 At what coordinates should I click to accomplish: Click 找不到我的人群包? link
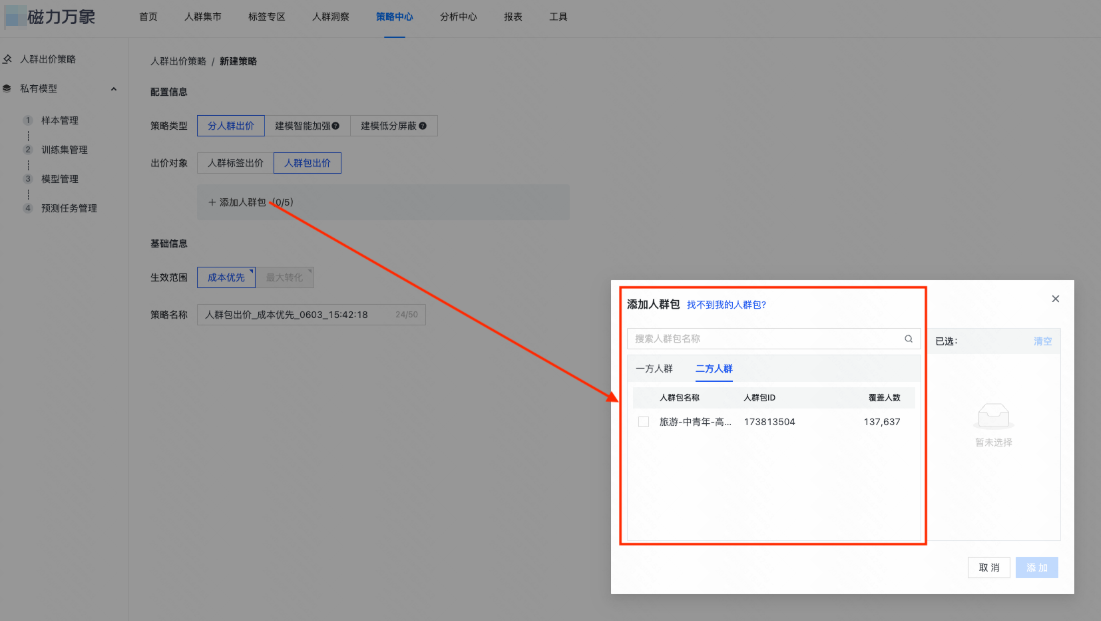point(726,305)
